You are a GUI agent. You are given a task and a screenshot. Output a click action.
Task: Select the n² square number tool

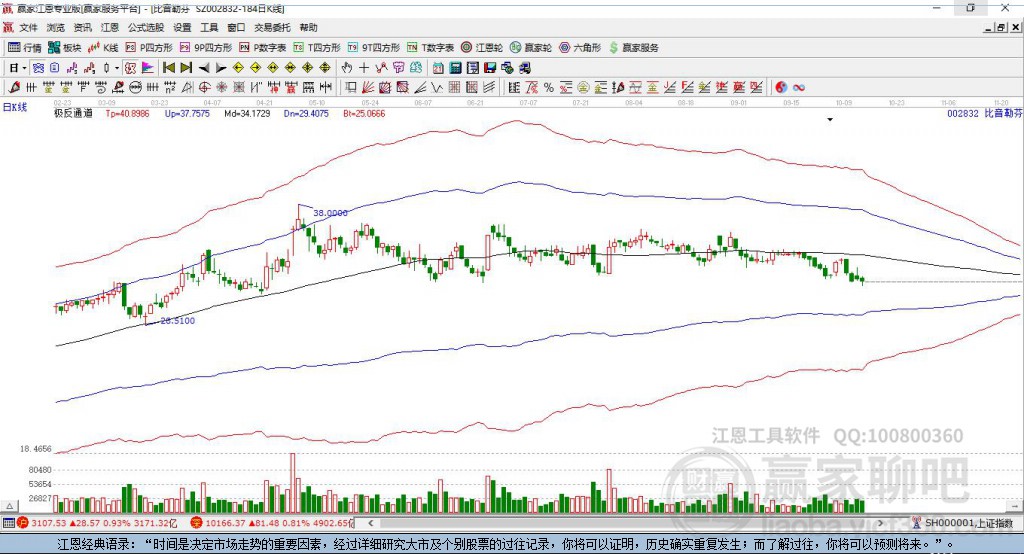tap(170, 88)
